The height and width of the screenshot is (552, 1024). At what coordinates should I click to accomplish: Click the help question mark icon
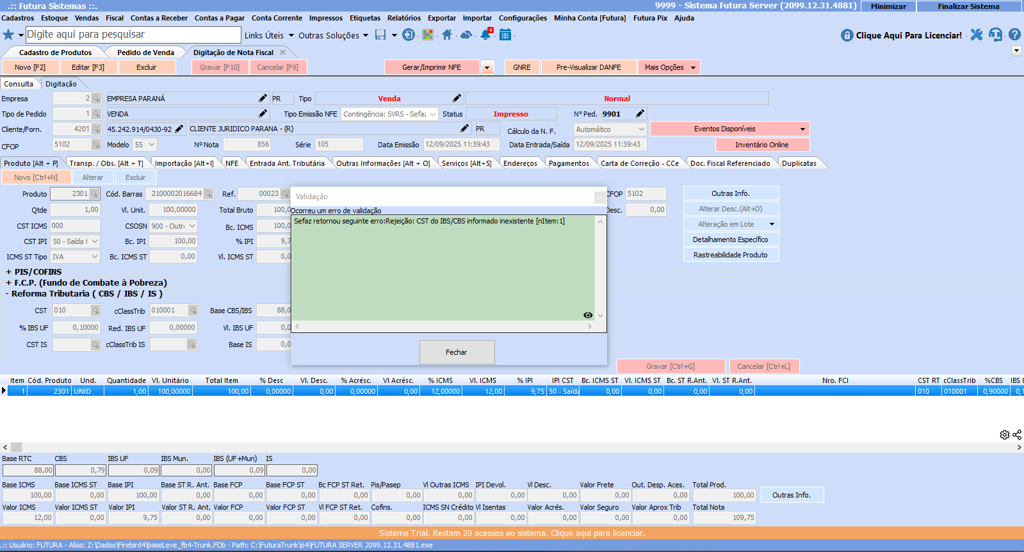tap(1015, 35)
